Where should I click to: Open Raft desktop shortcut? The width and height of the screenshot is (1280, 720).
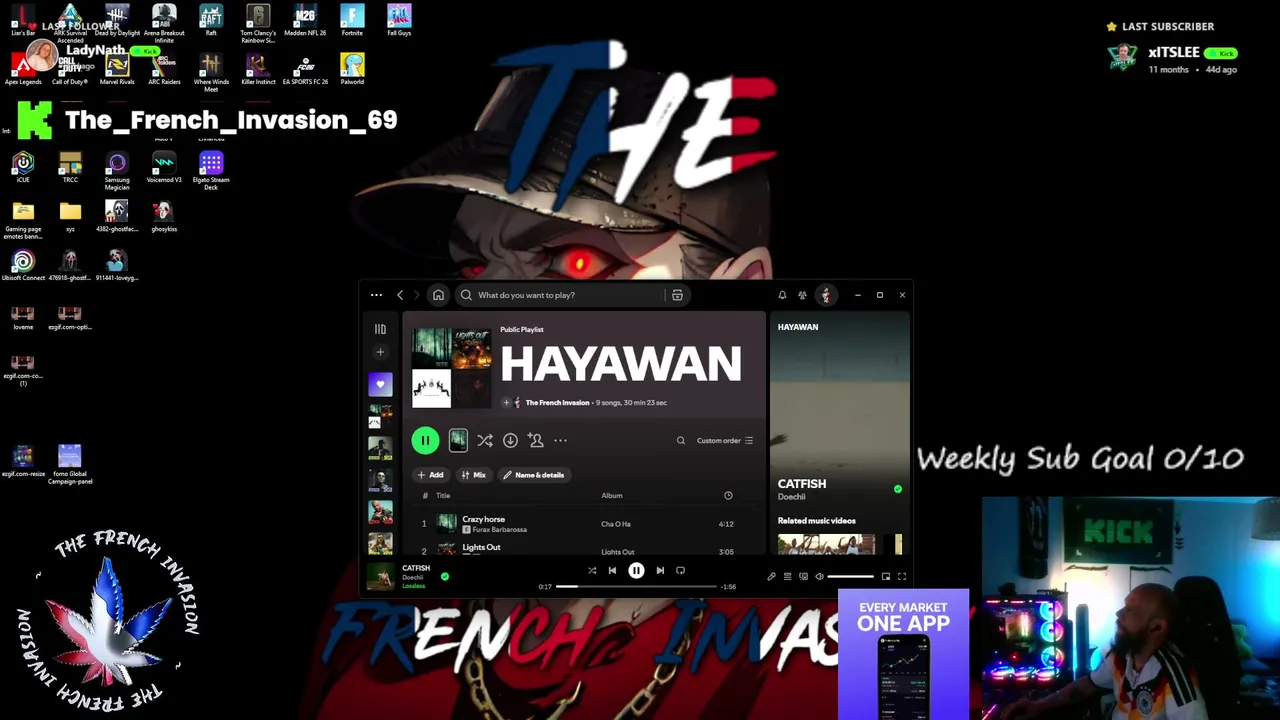(211, 20)
